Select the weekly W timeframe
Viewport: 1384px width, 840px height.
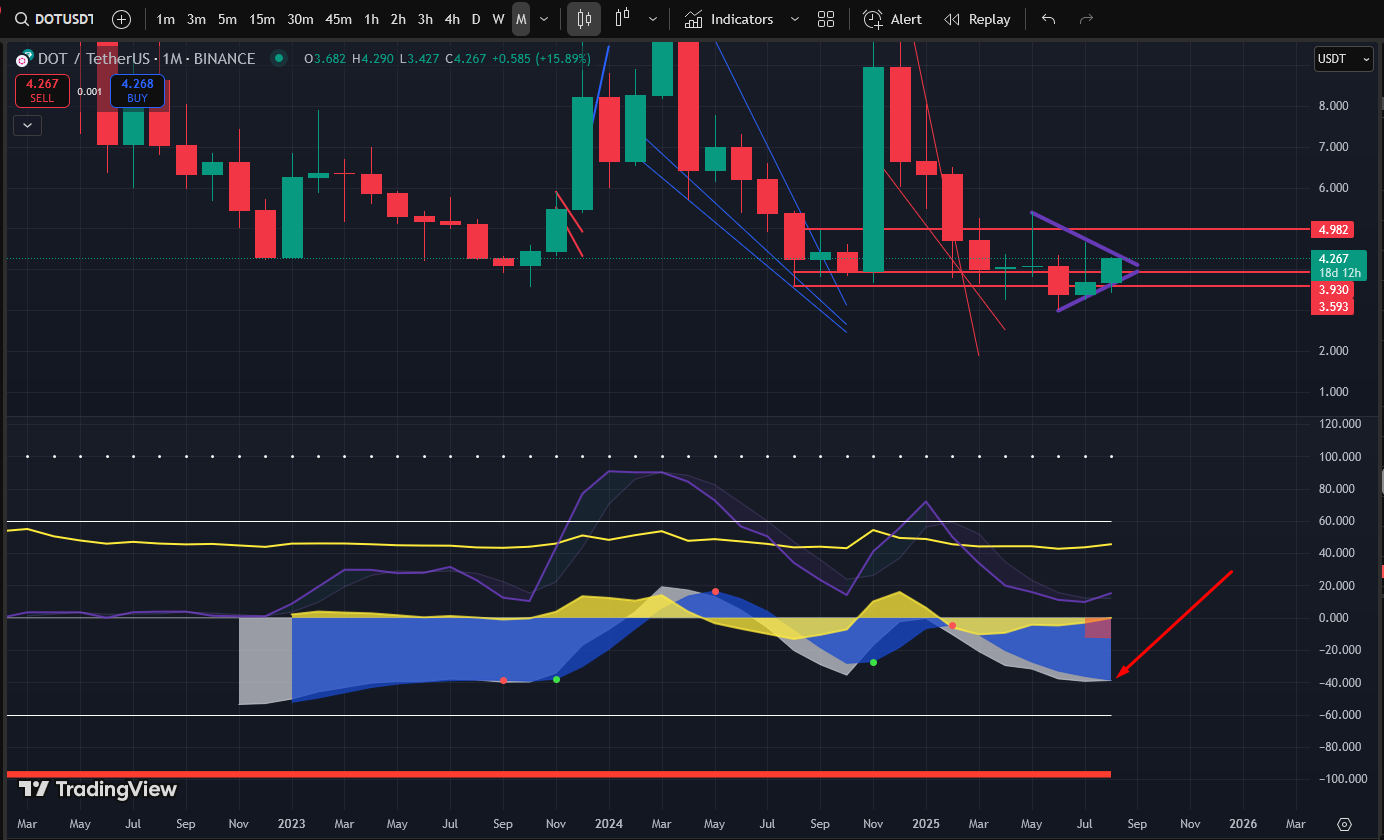click(x=498, y=19)
